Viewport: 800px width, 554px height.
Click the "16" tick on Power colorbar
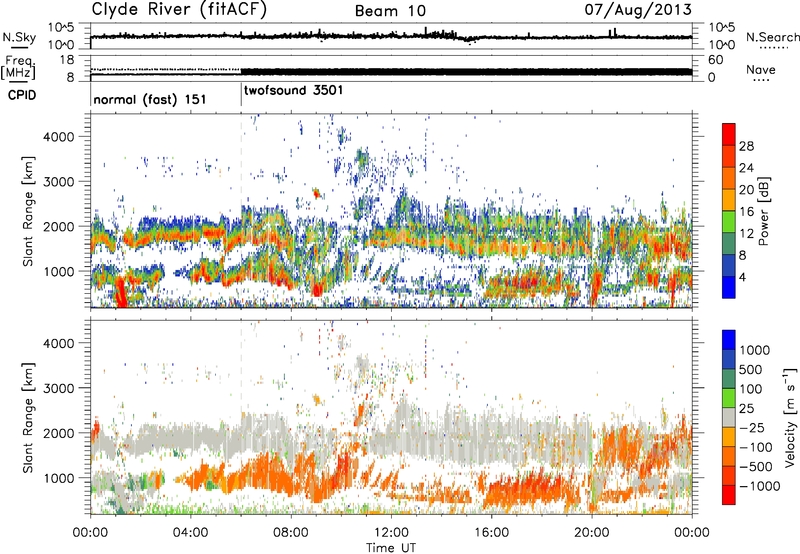click(x=746, y=212)
